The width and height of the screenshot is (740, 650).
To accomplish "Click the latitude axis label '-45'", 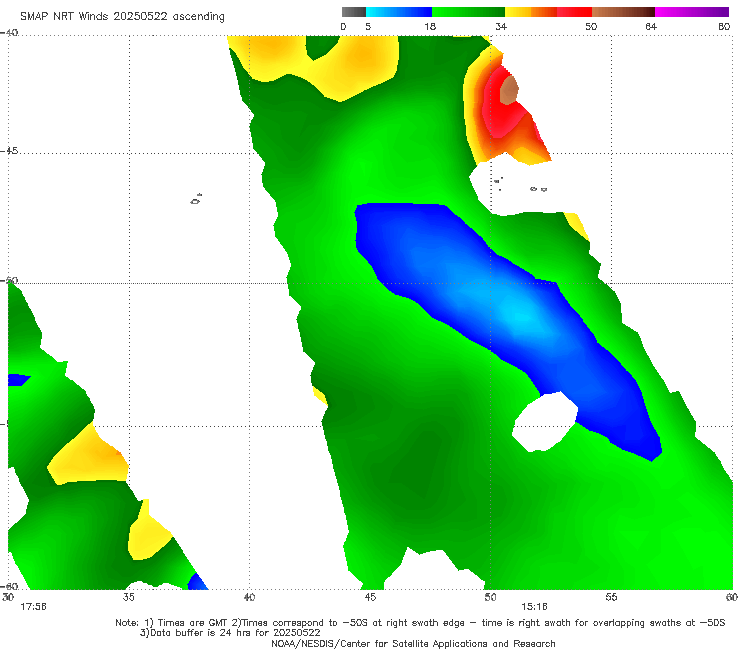I will 9,151.
